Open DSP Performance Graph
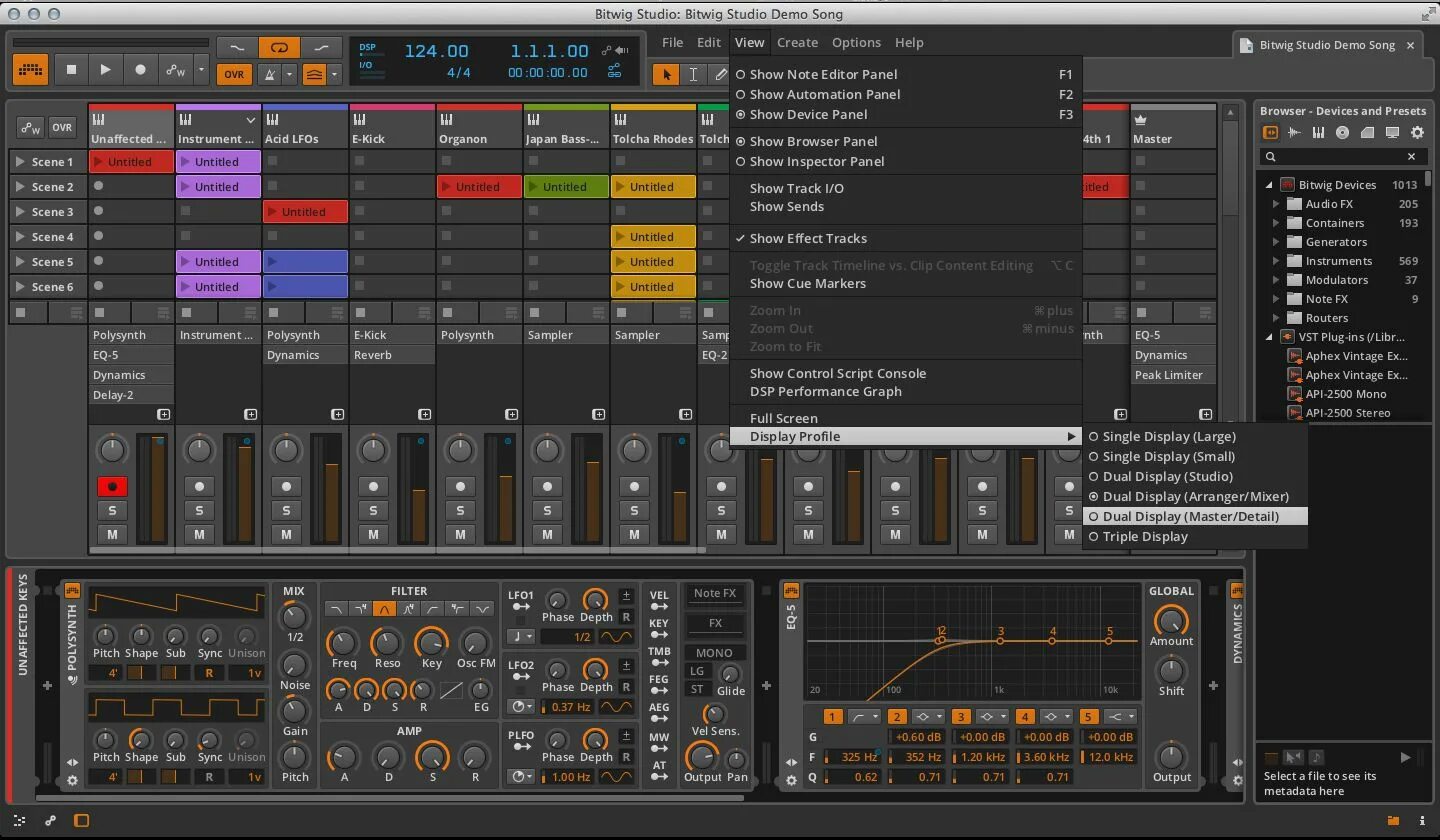 point(906,391)
